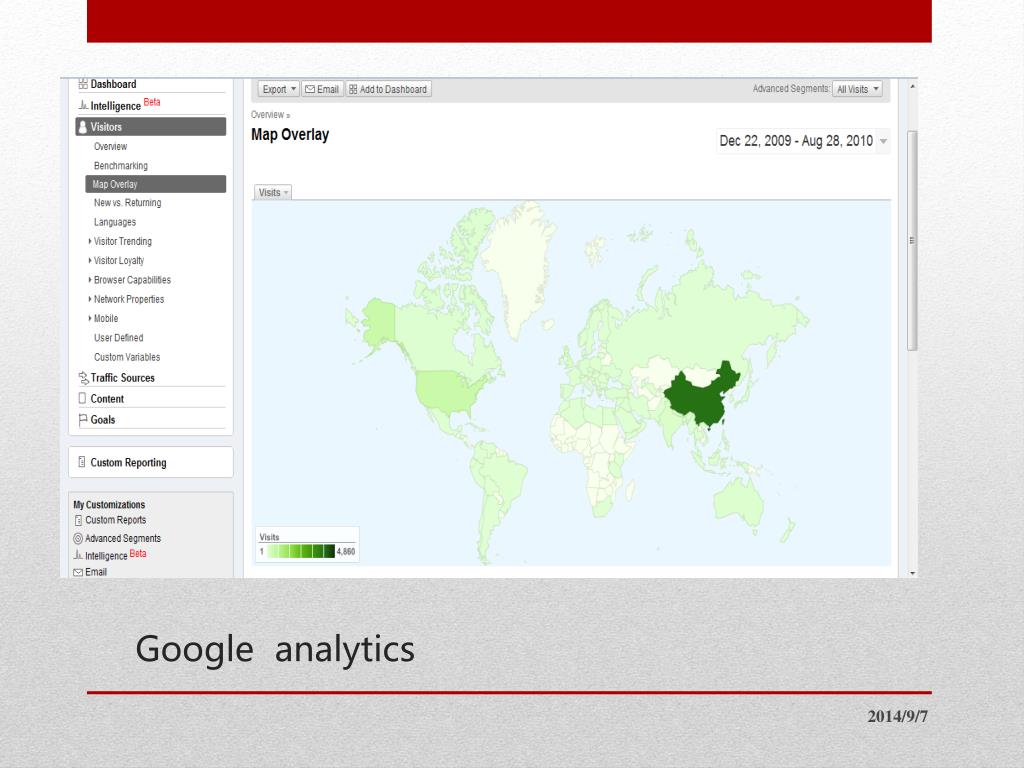Image resolution: width=1024 pixels, height=768 pixels.
Task: Open Languages report
Action: point(115,222)
